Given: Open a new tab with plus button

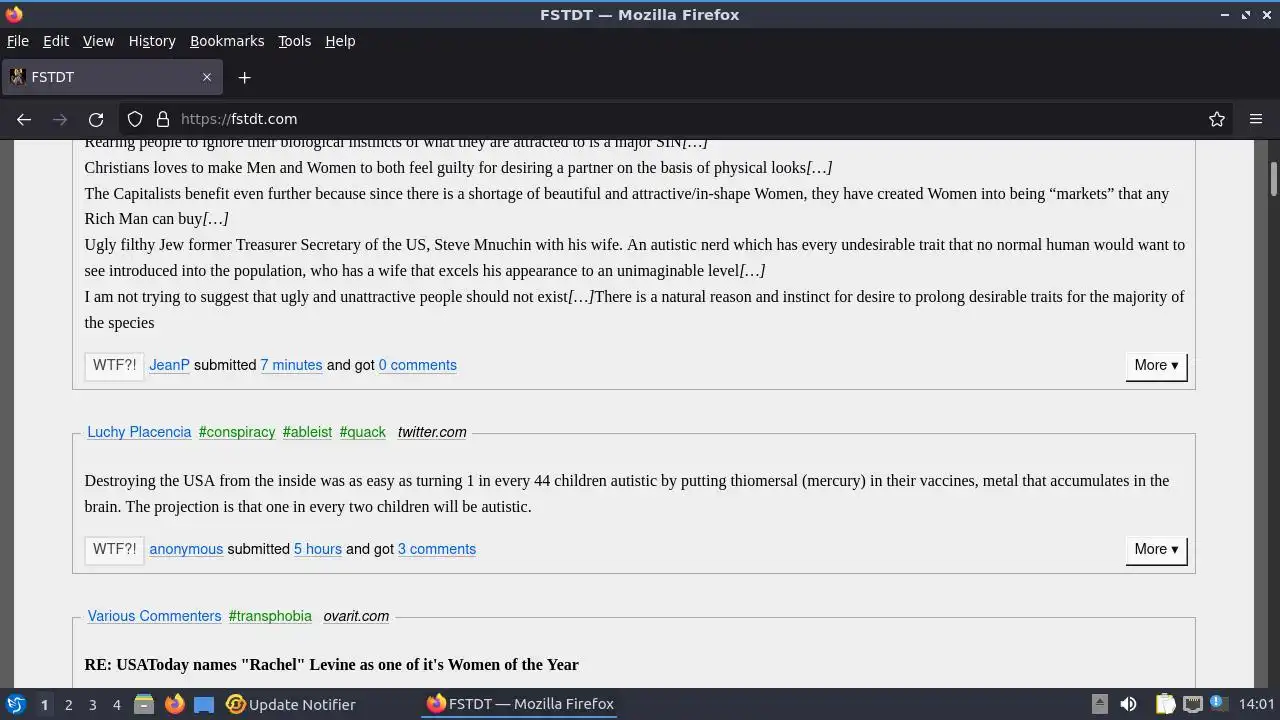Looking at the screenshot, I should (x=244, y=77).
